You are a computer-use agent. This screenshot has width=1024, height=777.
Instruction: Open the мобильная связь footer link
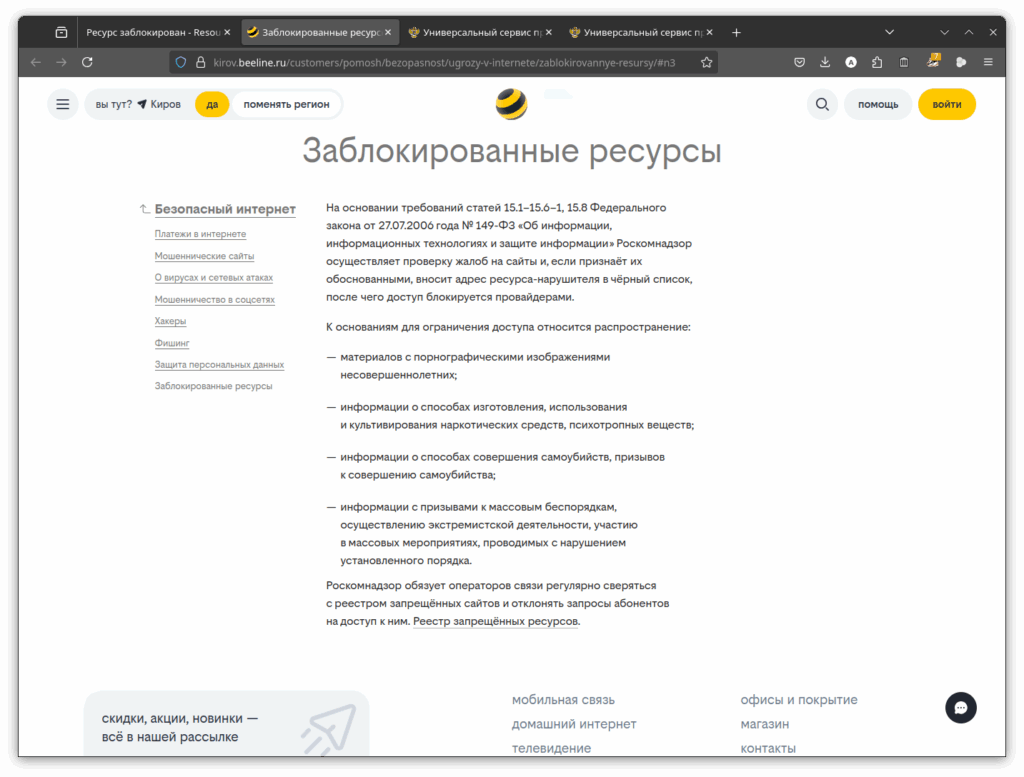[563, 700]
